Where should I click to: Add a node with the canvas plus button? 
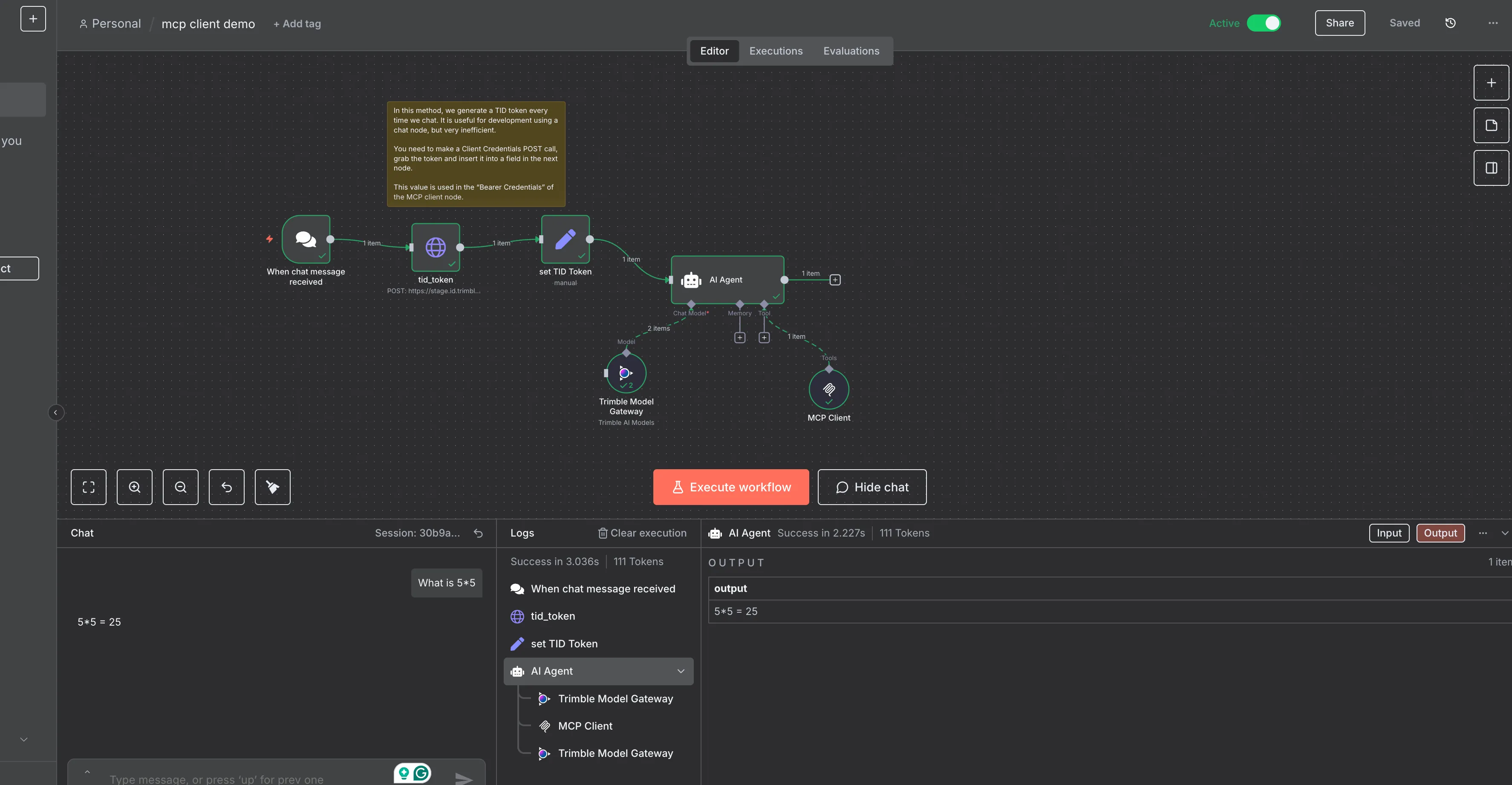(x=1491, y=83)
